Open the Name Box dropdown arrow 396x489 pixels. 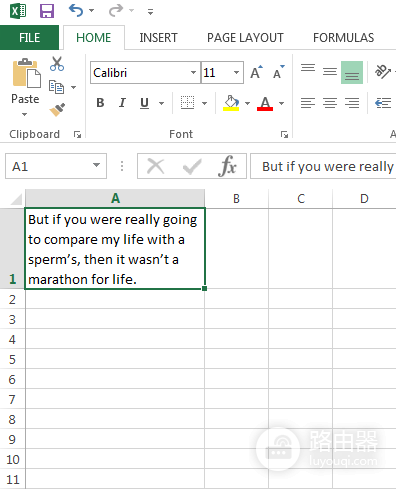click(x=97, y=165)
